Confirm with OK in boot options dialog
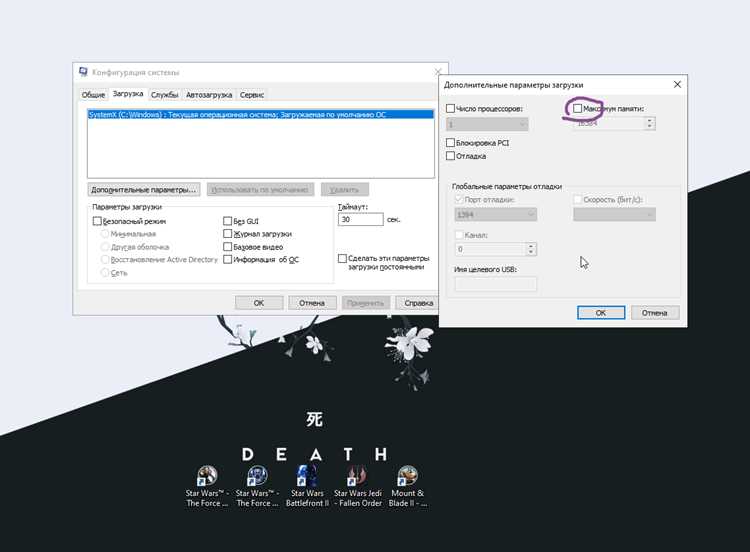The height and width of the screenshot is (552, 750). pos(601,313)
